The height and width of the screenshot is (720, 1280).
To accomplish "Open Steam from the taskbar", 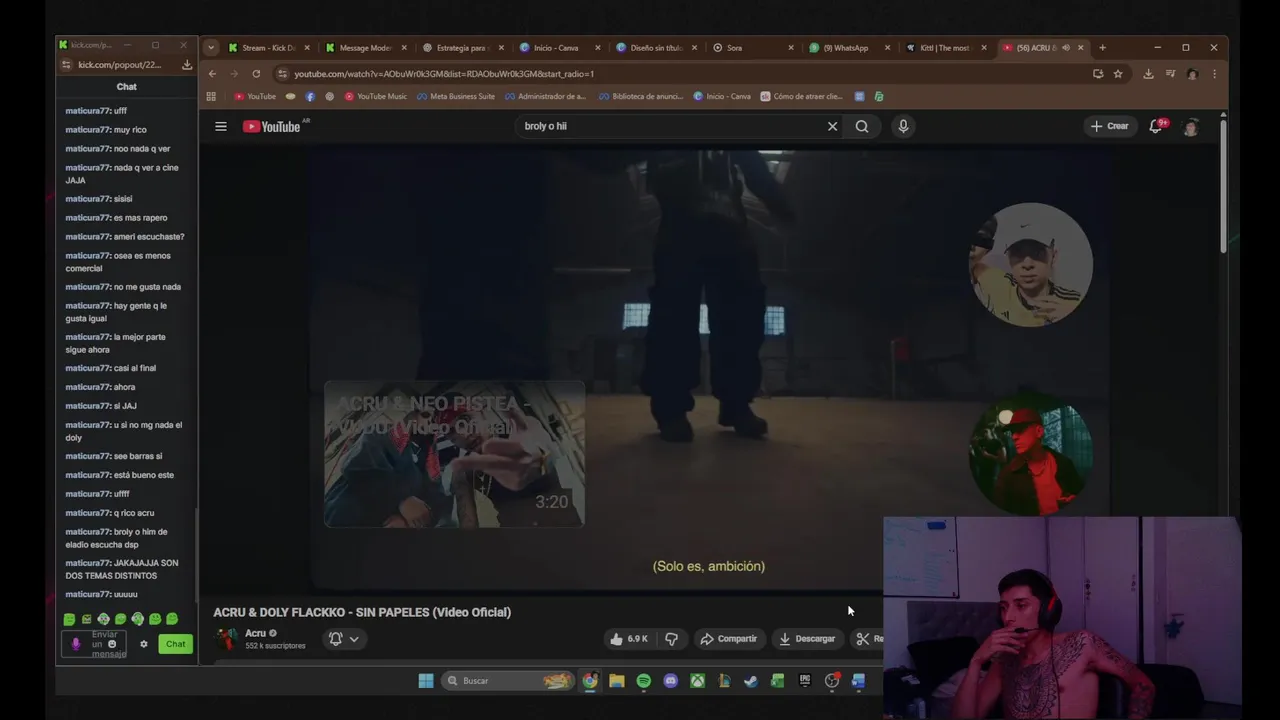I will pos(751,681).
